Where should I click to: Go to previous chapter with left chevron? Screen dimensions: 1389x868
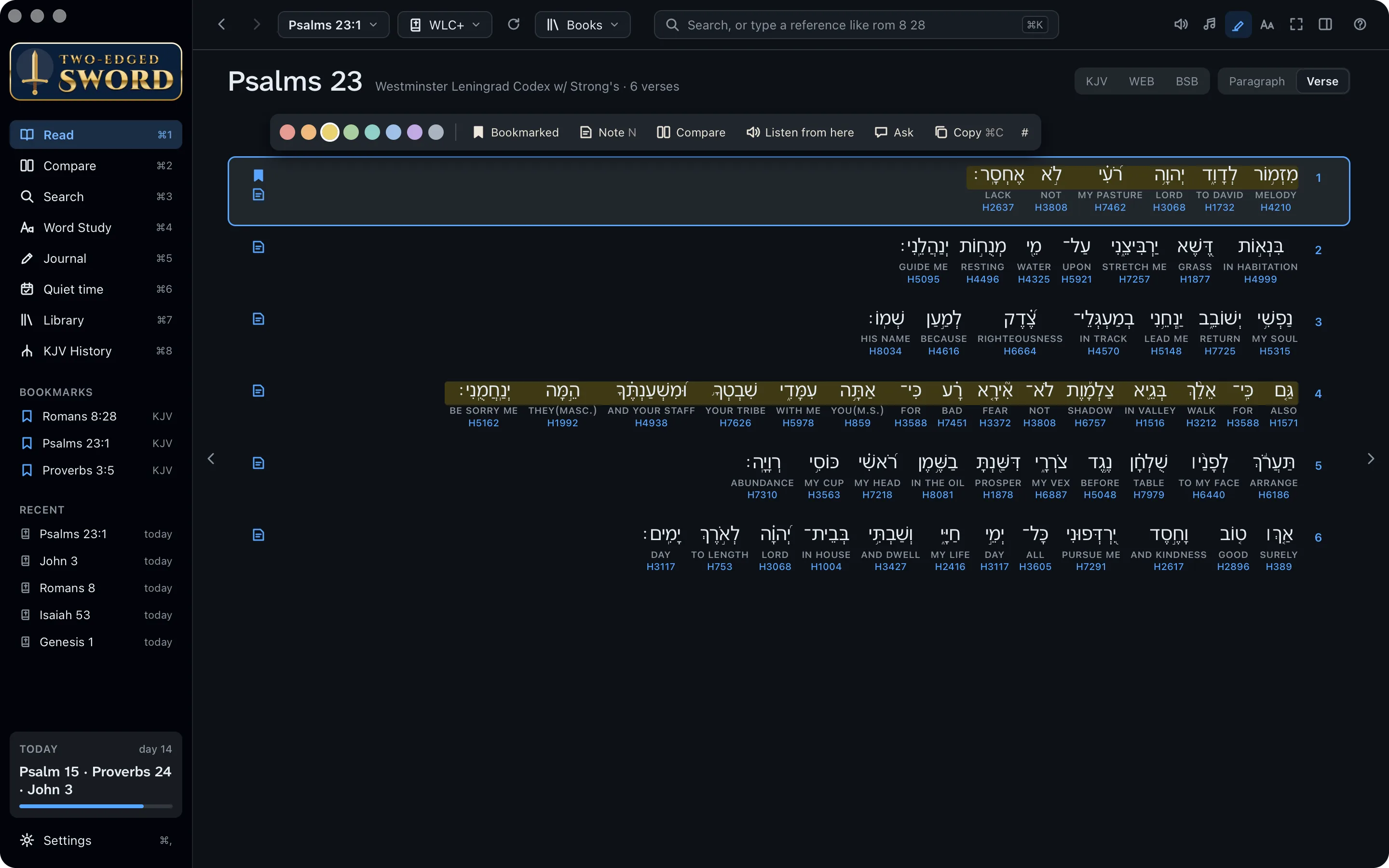click(211, 459)
